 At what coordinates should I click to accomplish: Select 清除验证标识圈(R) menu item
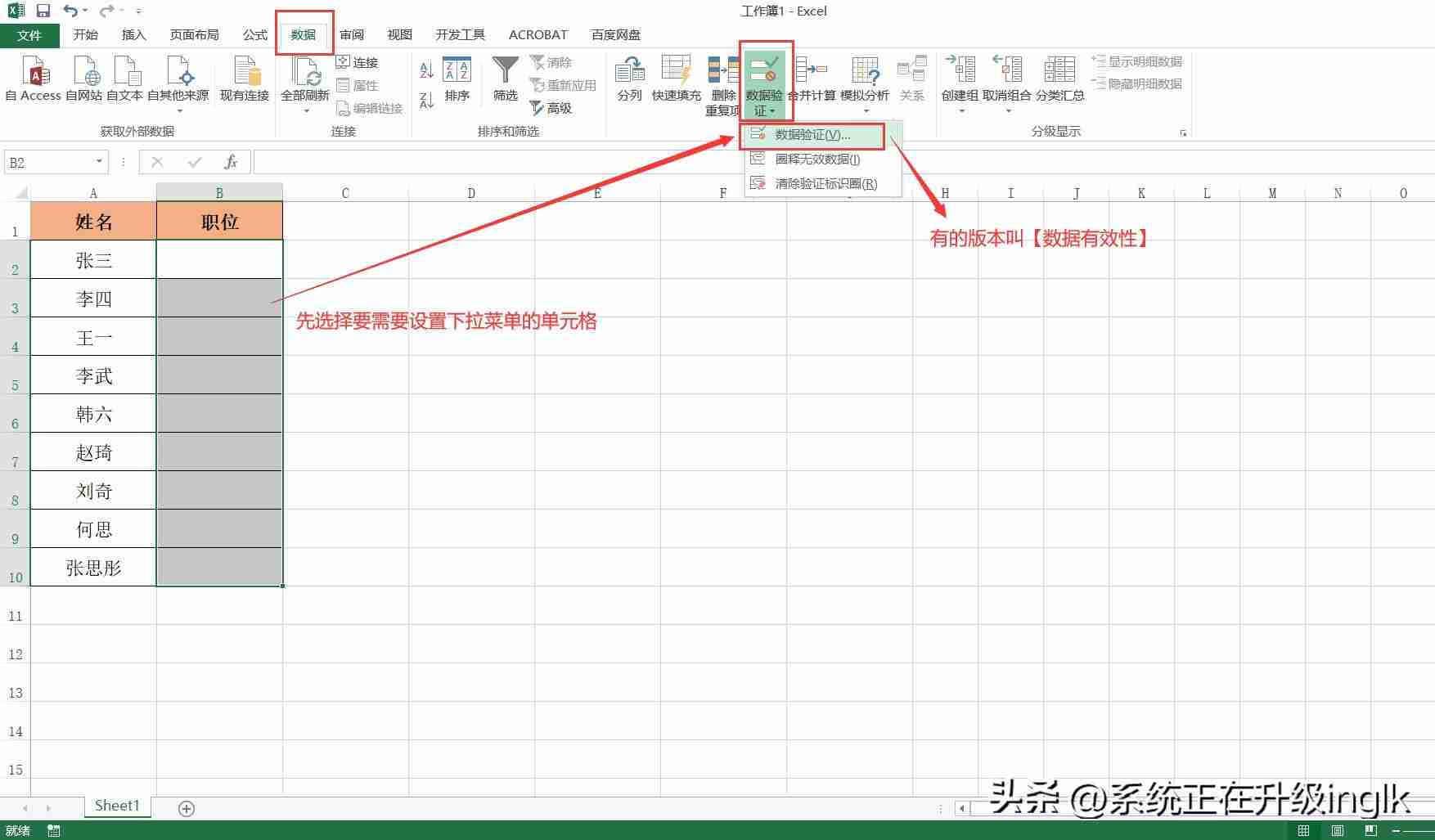pos(821,183)
